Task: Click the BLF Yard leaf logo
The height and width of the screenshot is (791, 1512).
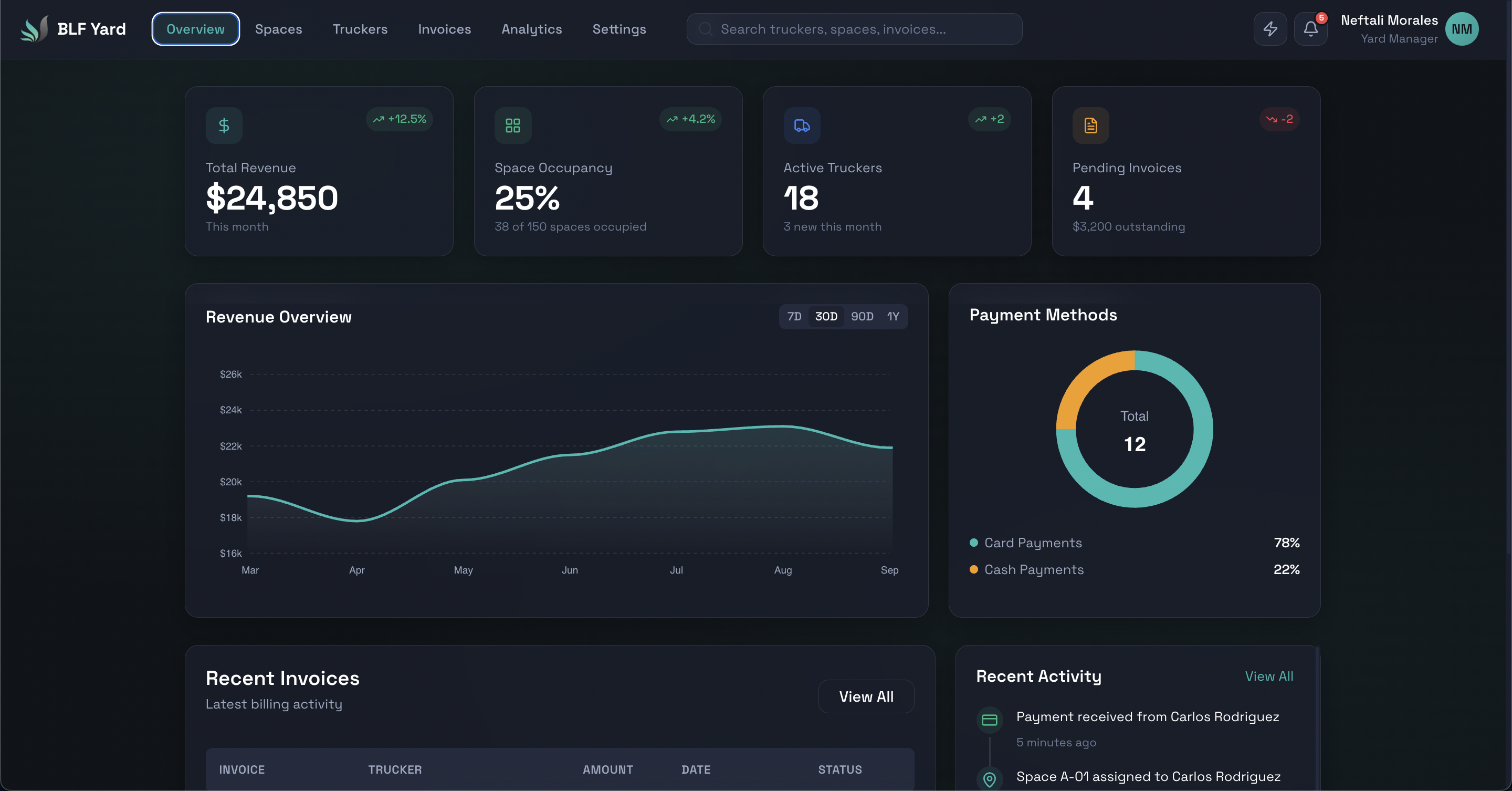Action: pos(34,28)
